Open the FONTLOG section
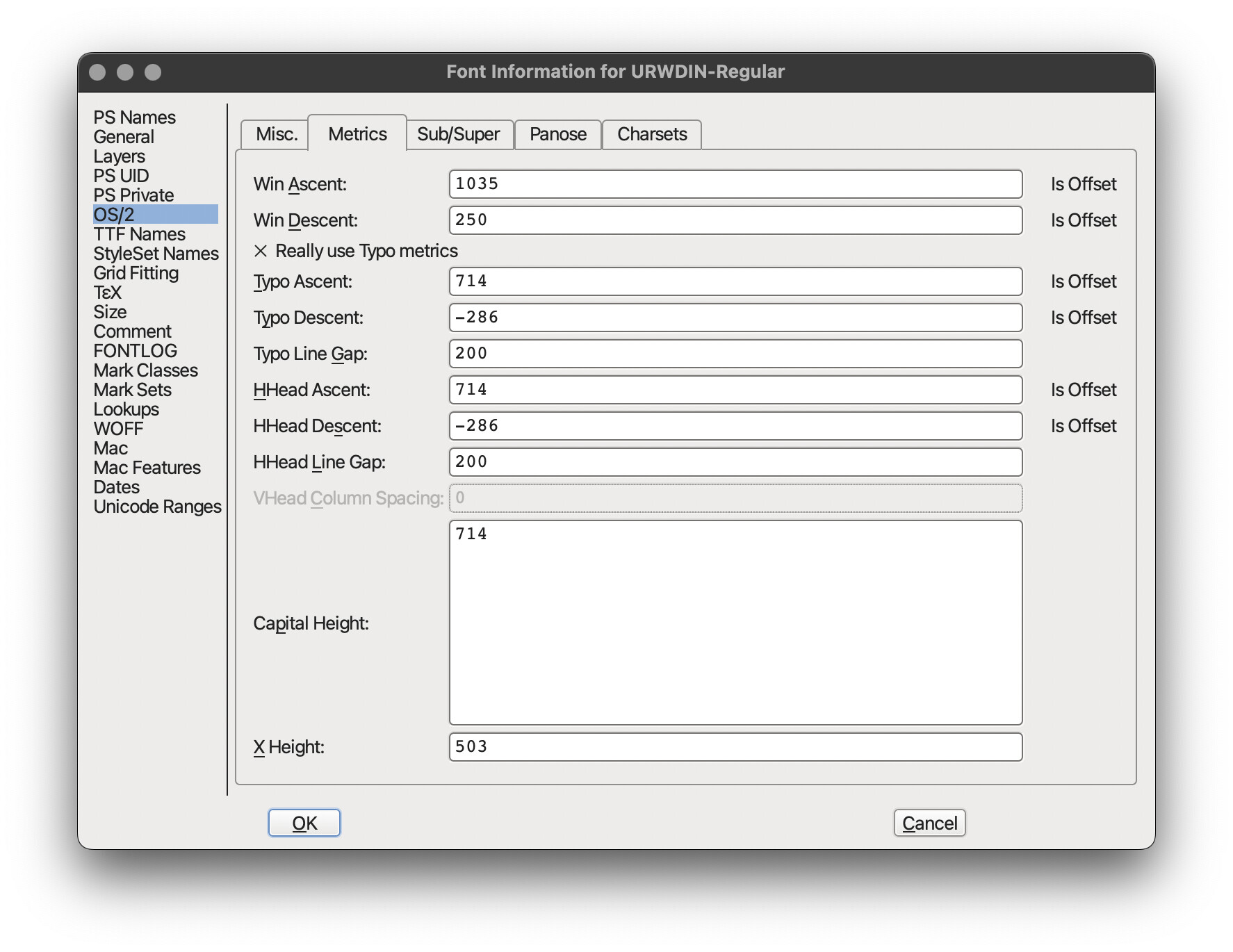 [x=136, y=351]
